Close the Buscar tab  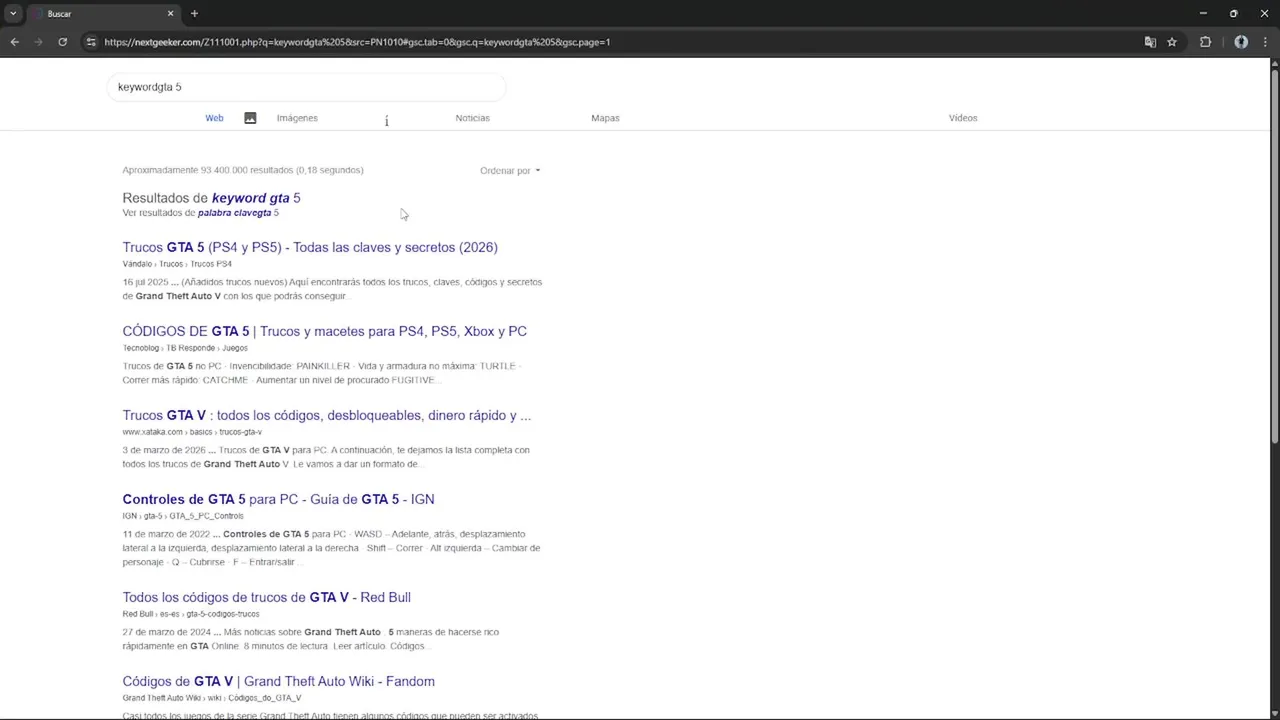pos(170,14)
